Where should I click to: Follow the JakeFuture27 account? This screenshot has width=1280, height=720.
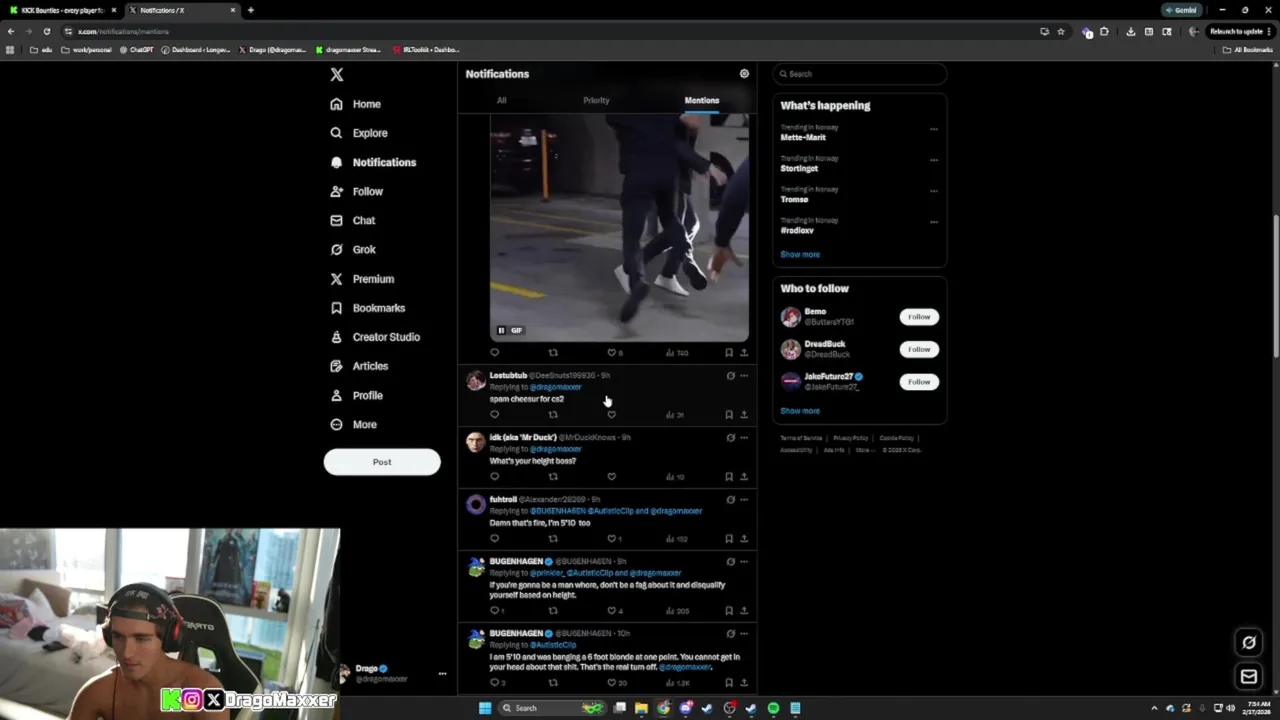pos(919,381)
